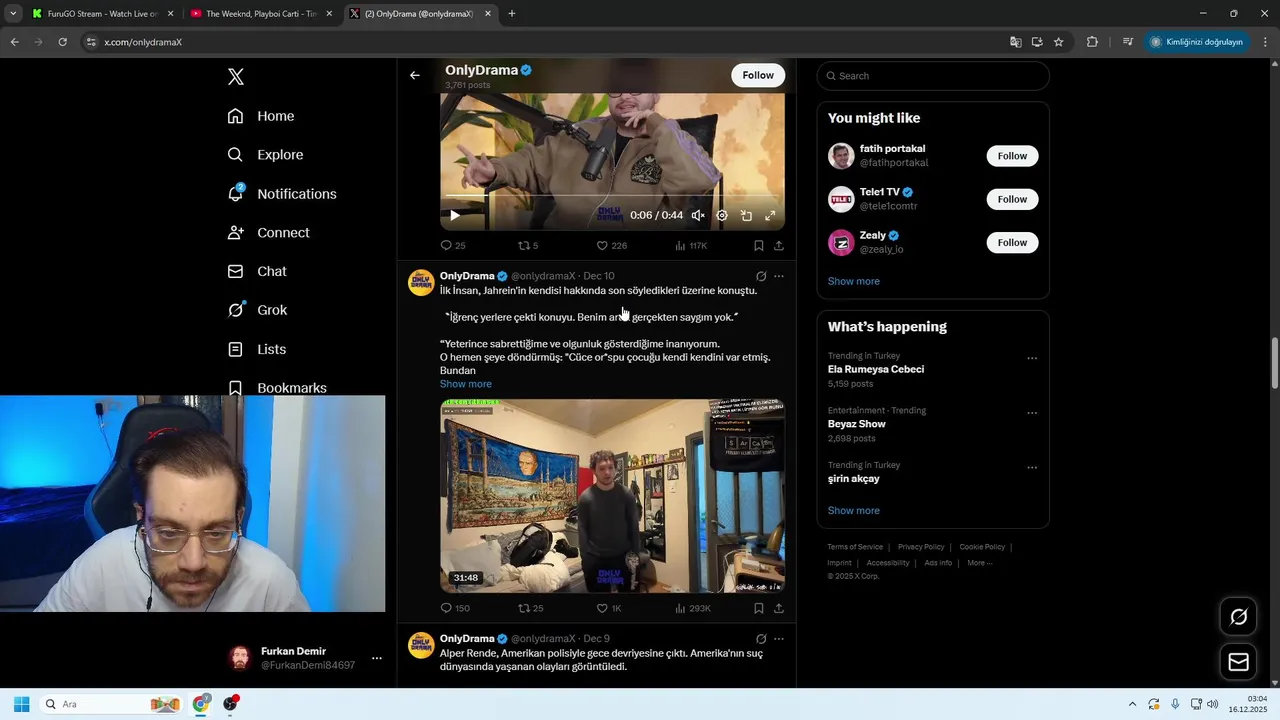Screen dimensions: 1280x720
Task: Click the Windows taskbar search box
Action: (x=112, y=704)
